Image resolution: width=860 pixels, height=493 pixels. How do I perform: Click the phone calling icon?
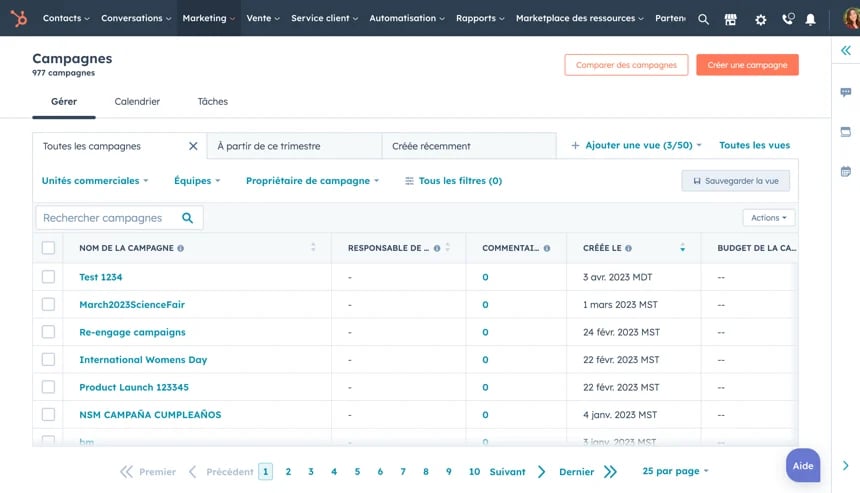787,19
